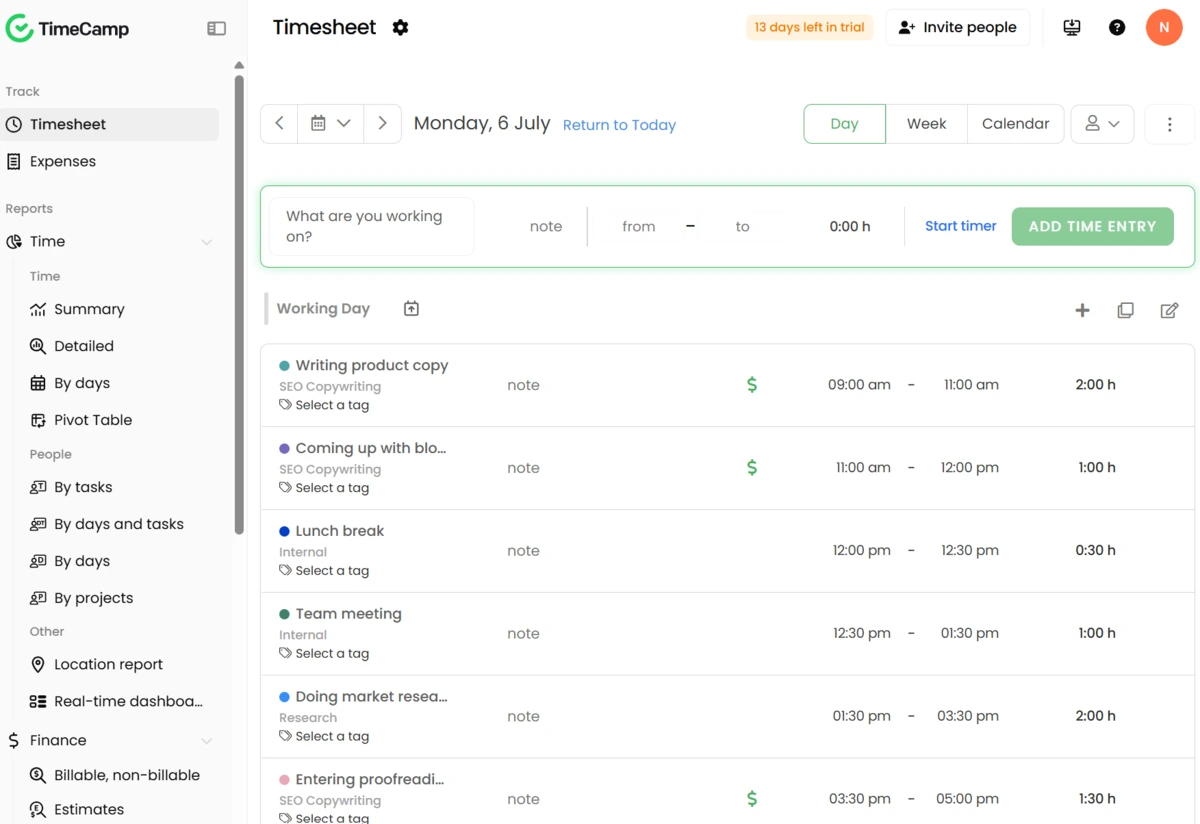
Task: Add new entry with plus icon
Action: tap(1082, 310)
